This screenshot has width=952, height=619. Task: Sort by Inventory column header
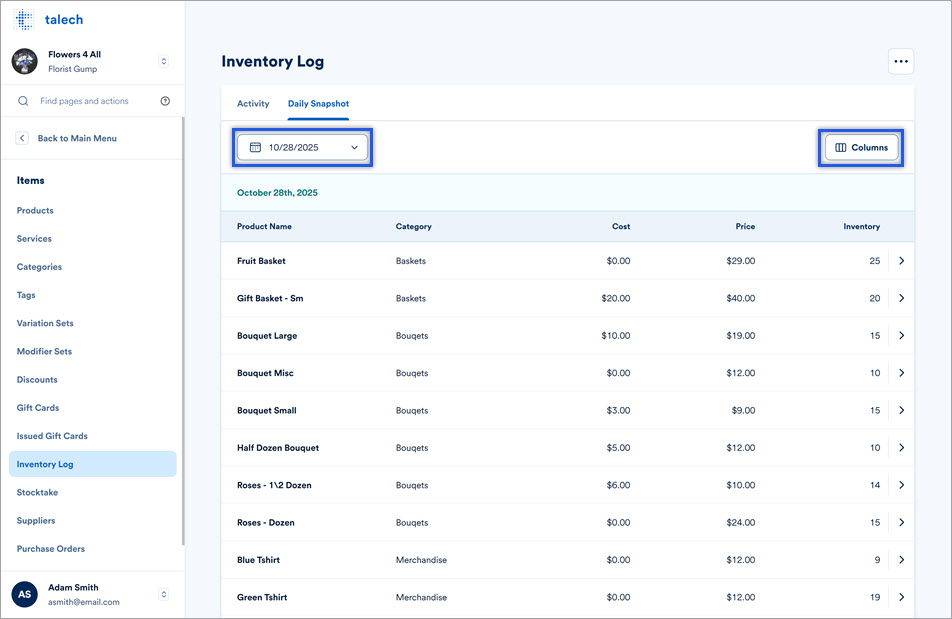pyautogui.click(x=861, y=226)
